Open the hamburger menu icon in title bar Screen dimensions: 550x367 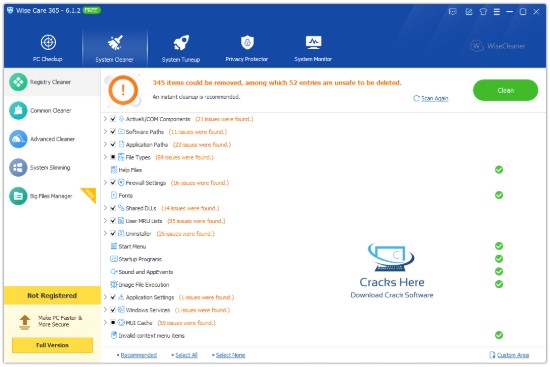pos(497,12)
